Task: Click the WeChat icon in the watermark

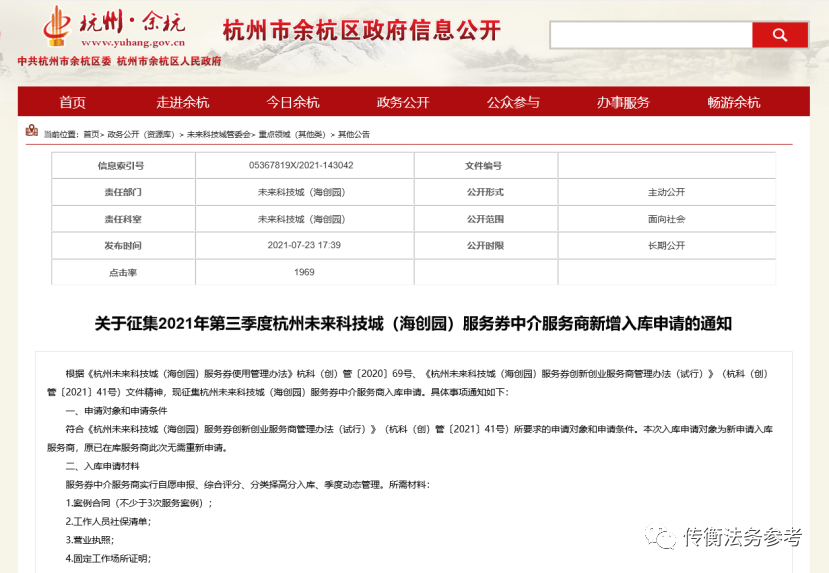Action: click(x=659, y=538)
